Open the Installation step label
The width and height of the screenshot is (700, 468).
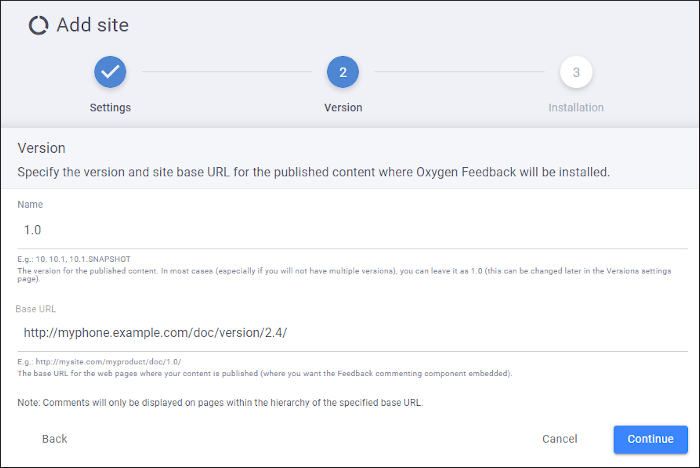pos(576,107)
